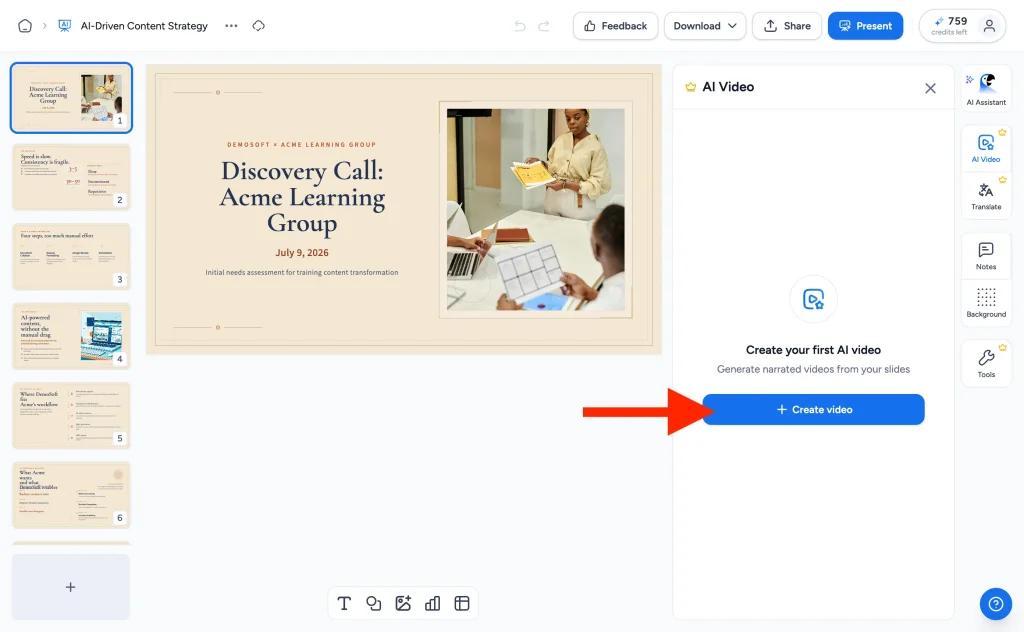Insert a shape from the bottom toolbar

coord(374,603)
